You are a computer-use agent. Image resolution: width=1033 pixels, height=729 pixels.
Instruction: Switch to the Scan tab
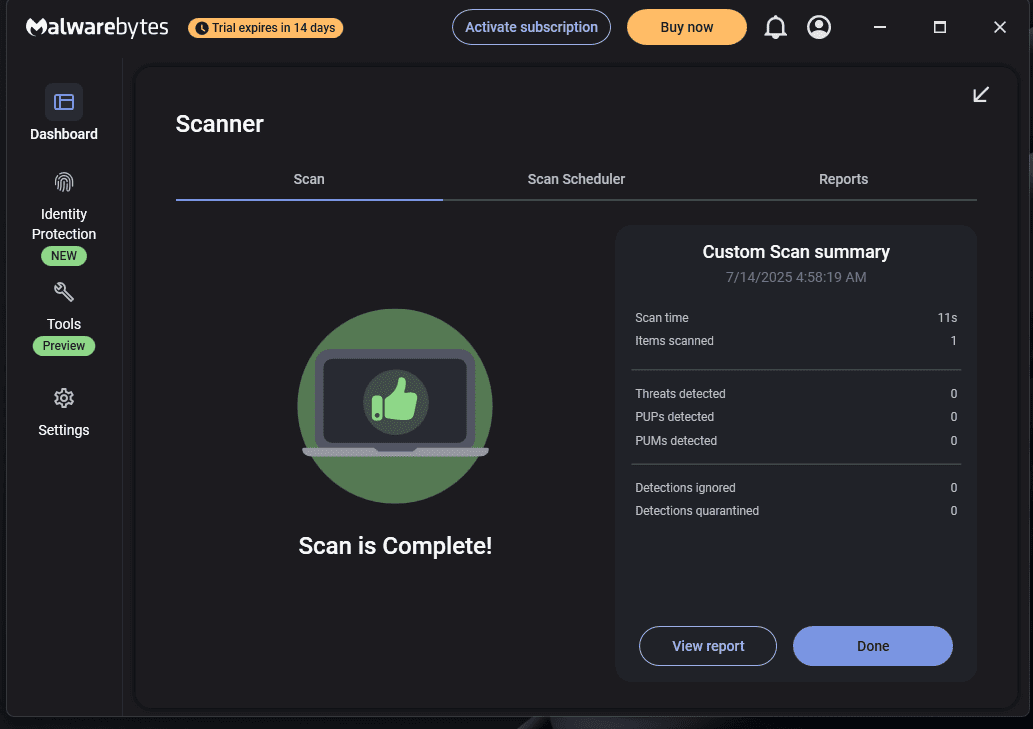tap(309, 179)
